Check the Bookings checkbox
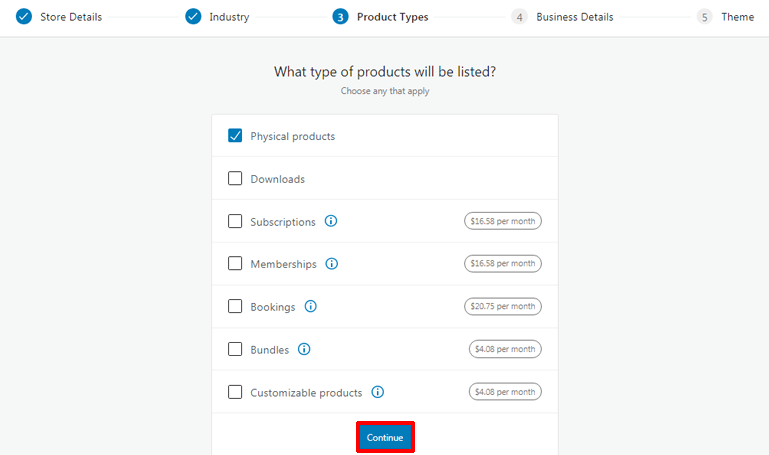Viewport: 769px width, 455px height. 235,307
